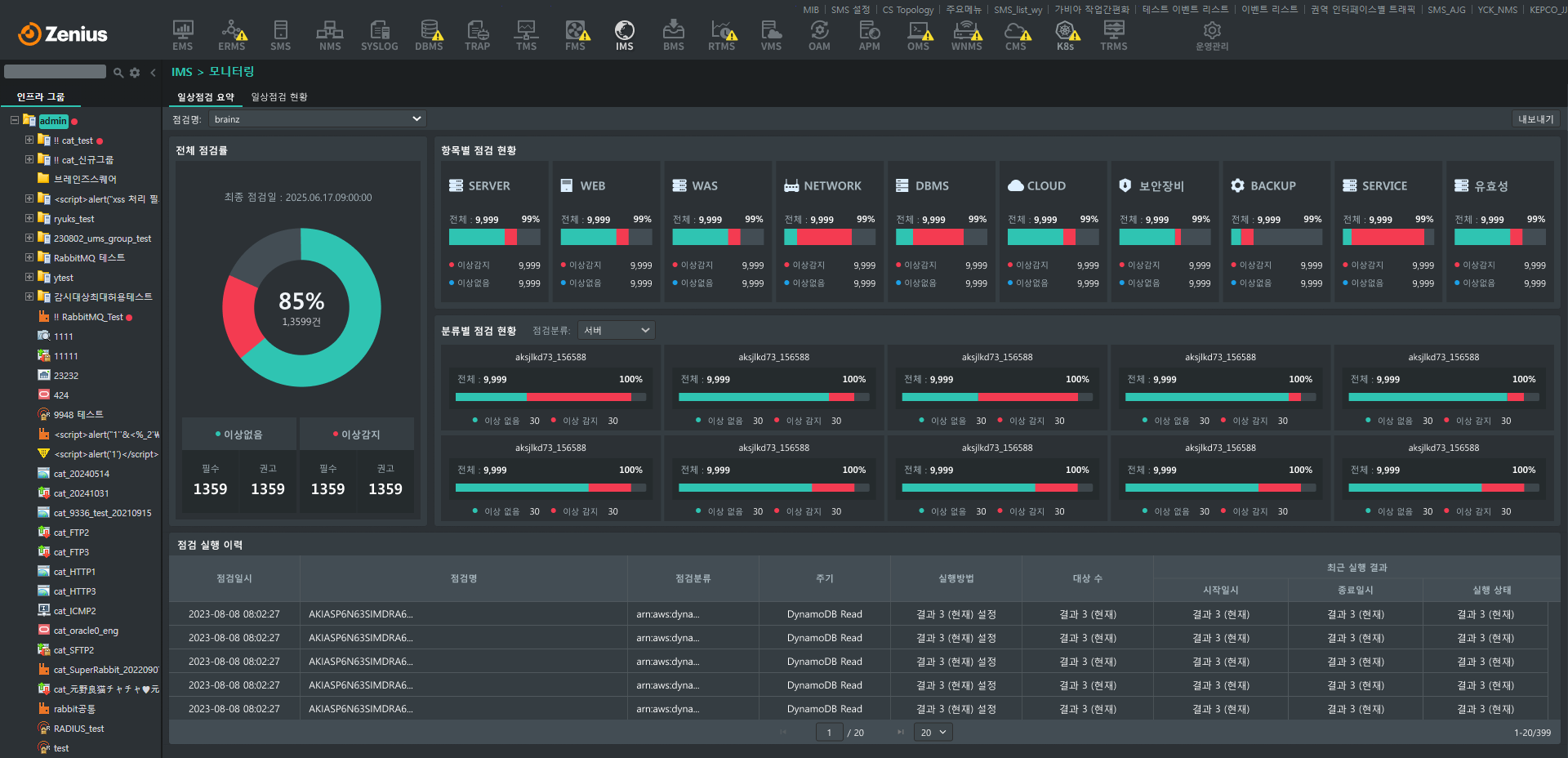This screenshot has width=1568, height=758.
Task: Open the sidebar settings gear icon
Action: tap(135, 73)
